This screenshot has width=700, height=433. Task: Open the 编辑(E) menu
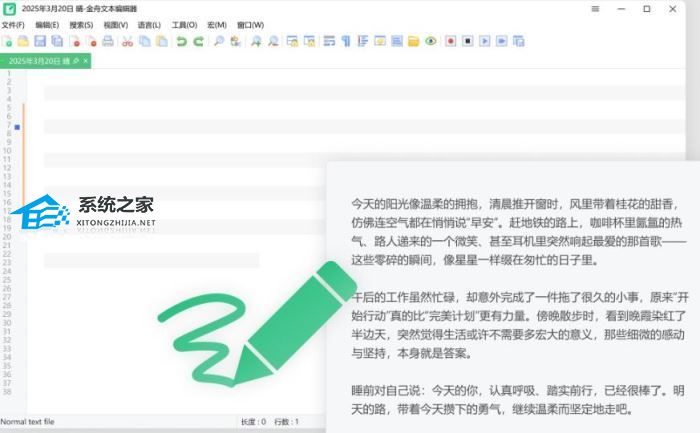pyautogui.click(x=47, y=25)
